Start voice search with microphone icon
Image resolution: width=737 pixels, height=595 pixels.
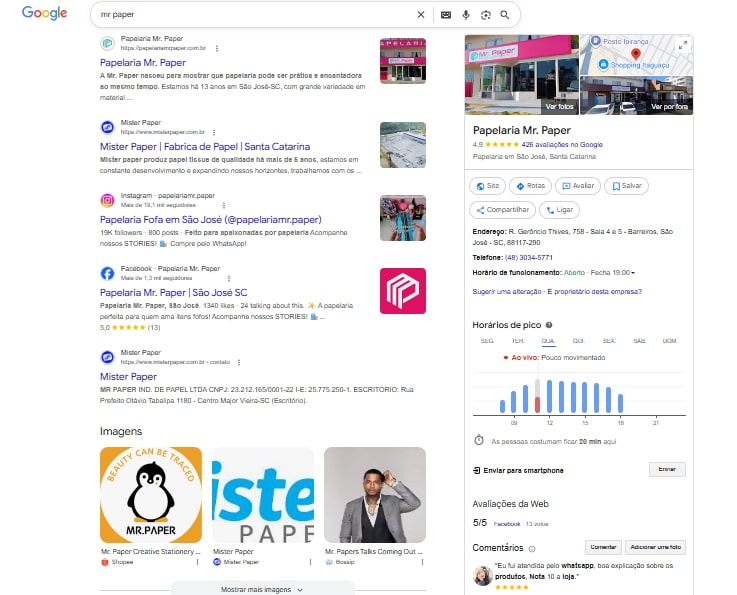tap(466, 15)
